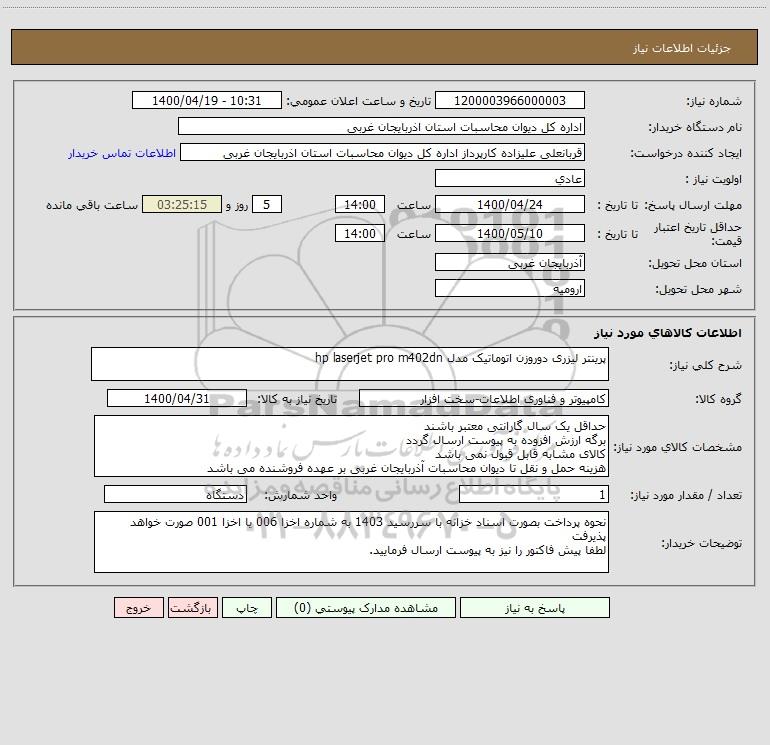Click the نام دستگاه خریدار label
This screenshot has width=770, height=745.
tap(695, 127)
